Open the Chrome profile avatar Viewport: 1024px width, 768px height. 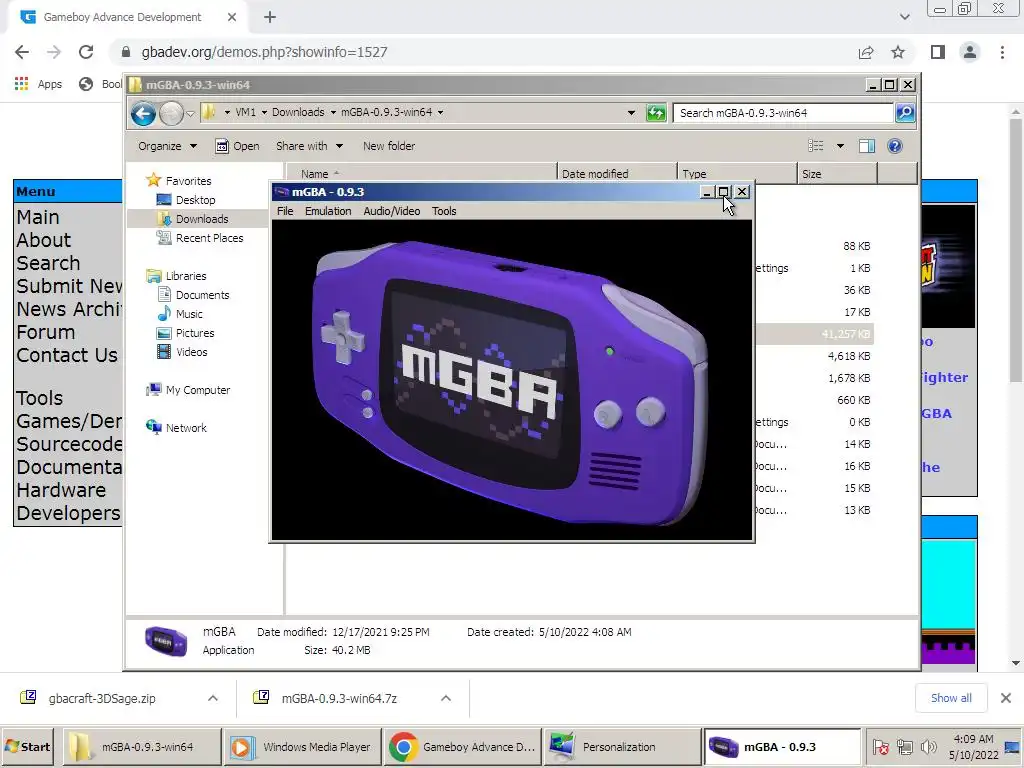[970, 52]
